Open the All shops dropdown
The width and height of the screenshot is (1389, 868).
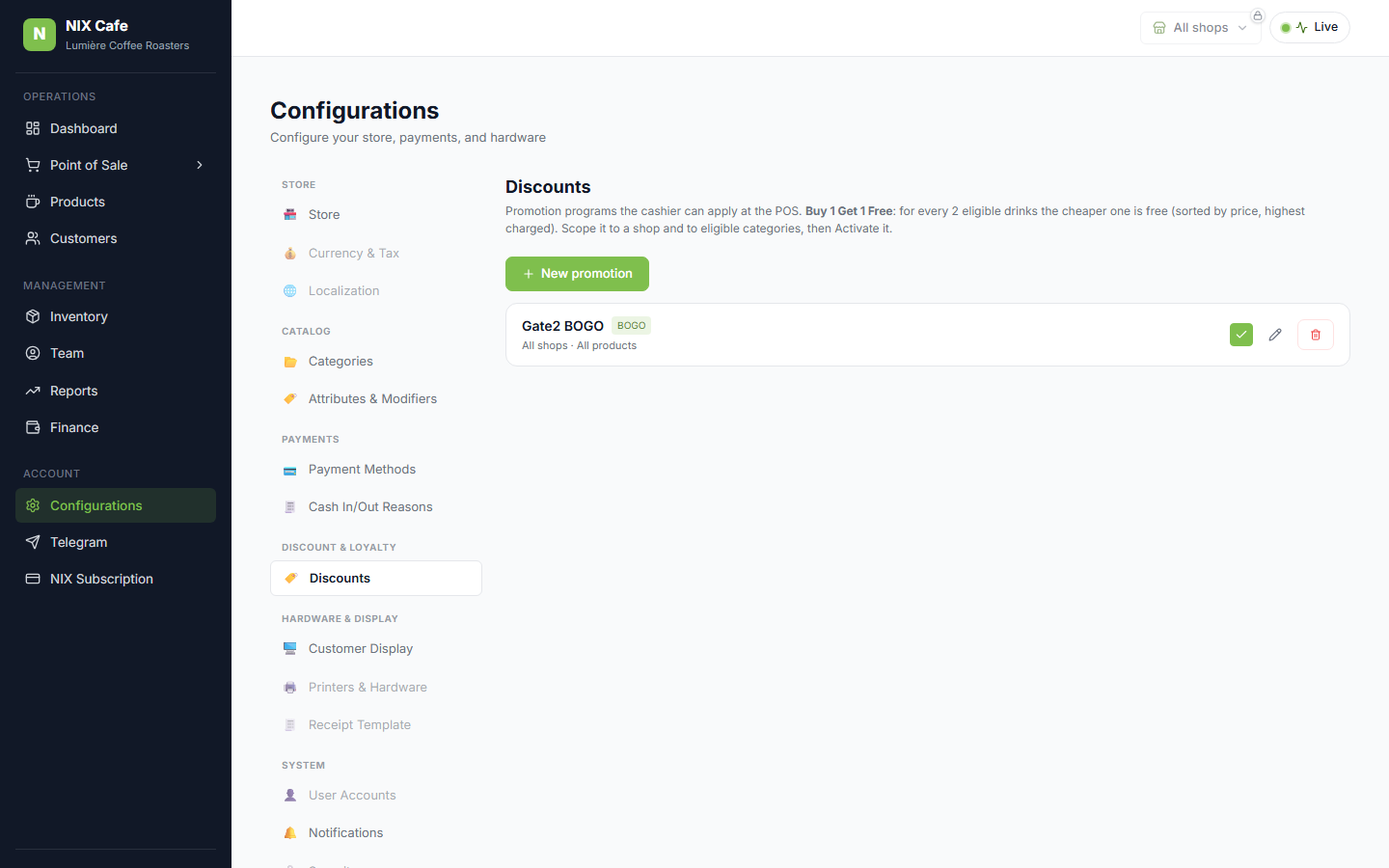pyautogui.click(x=1200, y=28)
